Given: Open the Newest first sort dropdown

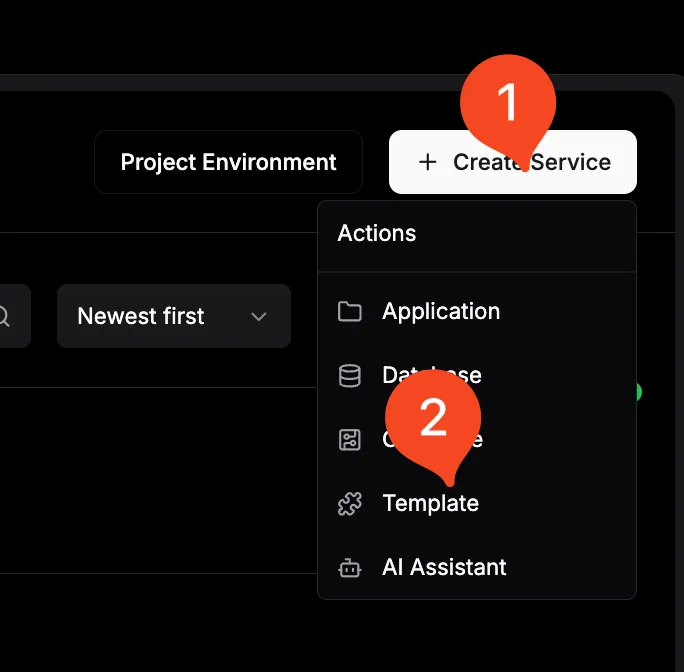Looking at the screenshot, I should point(173,316).
